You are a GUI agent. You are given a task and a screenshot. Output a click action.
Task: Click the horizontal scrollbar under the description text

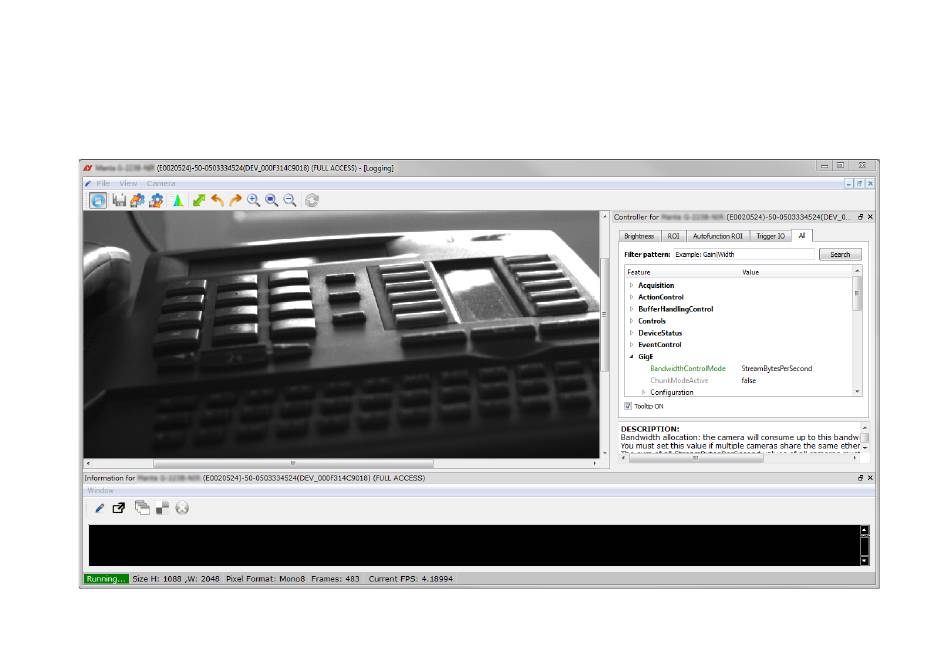[739, 458]
